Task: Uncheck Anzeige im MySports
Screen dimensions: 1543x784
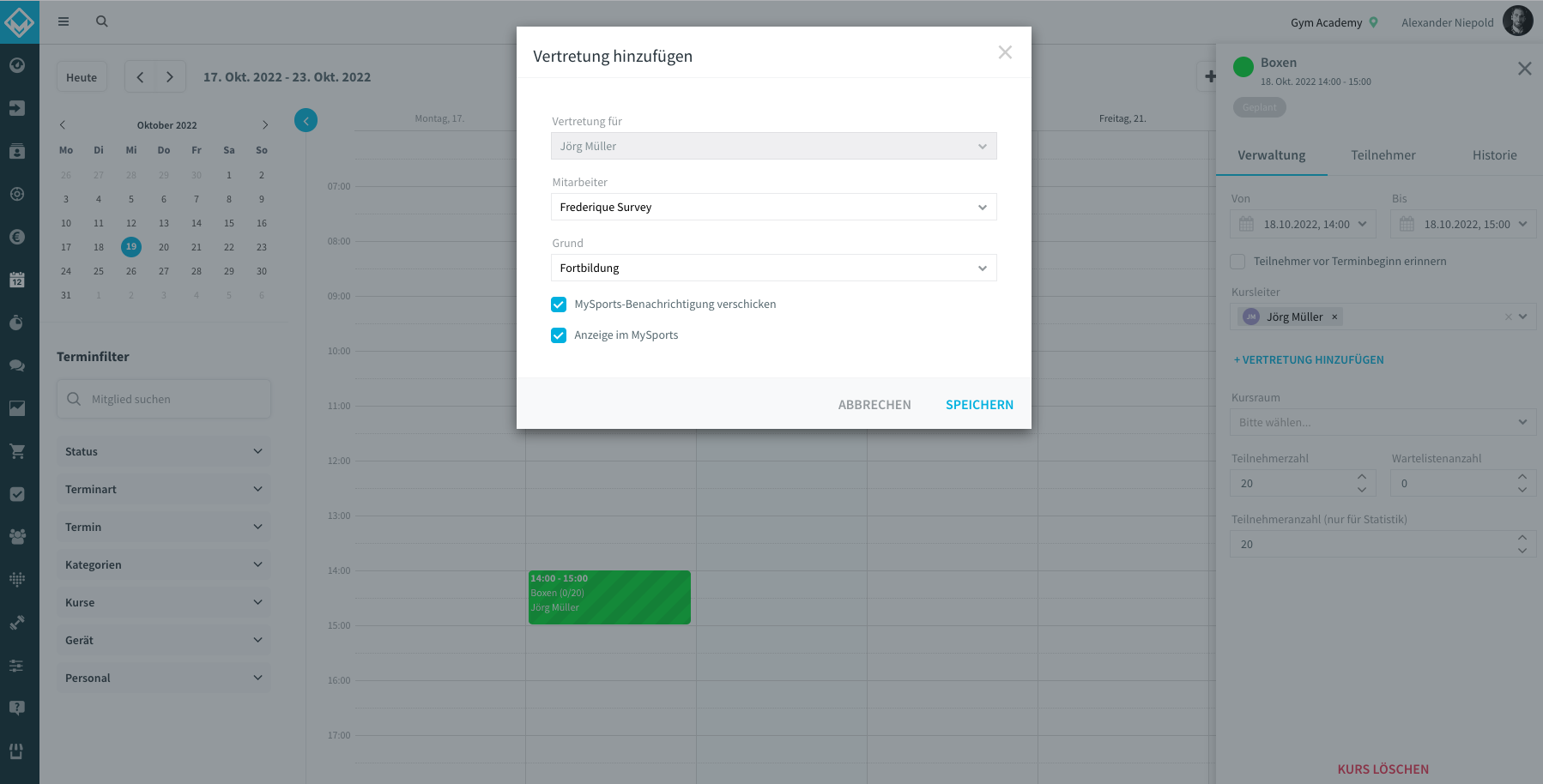Action: tap(559, 335)
